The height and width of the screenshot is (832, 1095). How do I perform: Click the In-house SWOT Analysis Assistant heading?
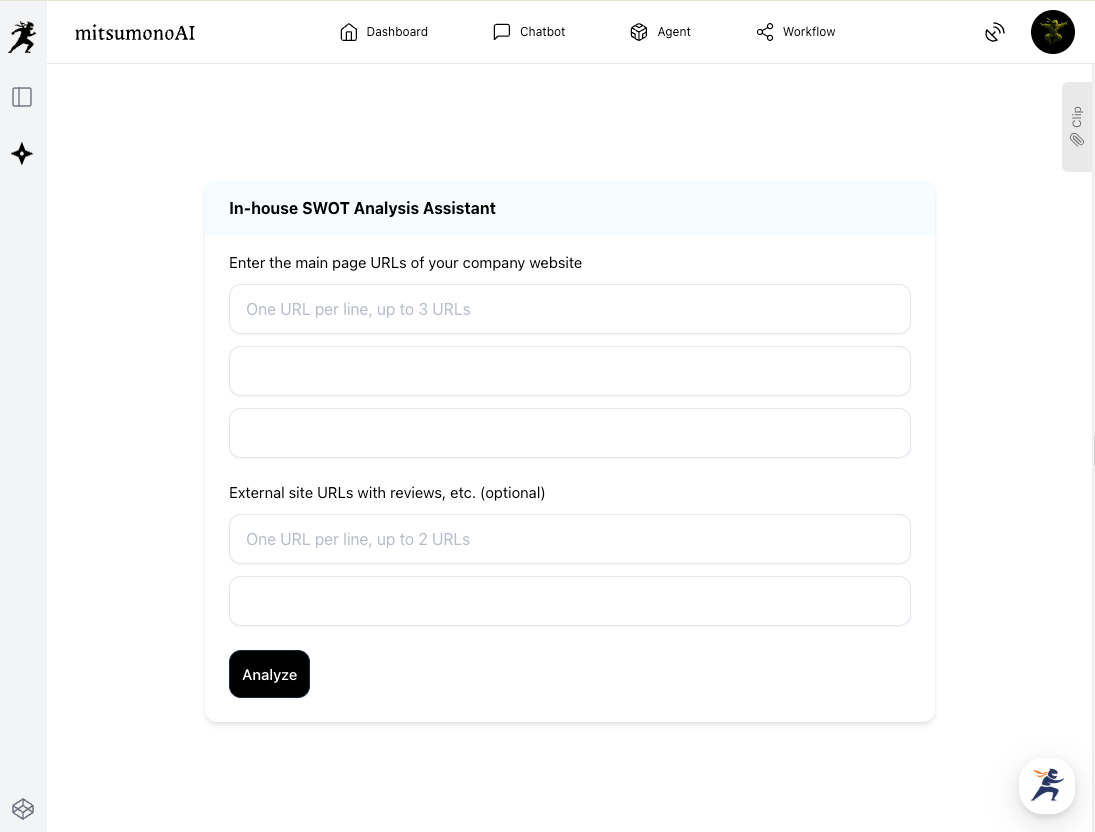pos(362,208)
